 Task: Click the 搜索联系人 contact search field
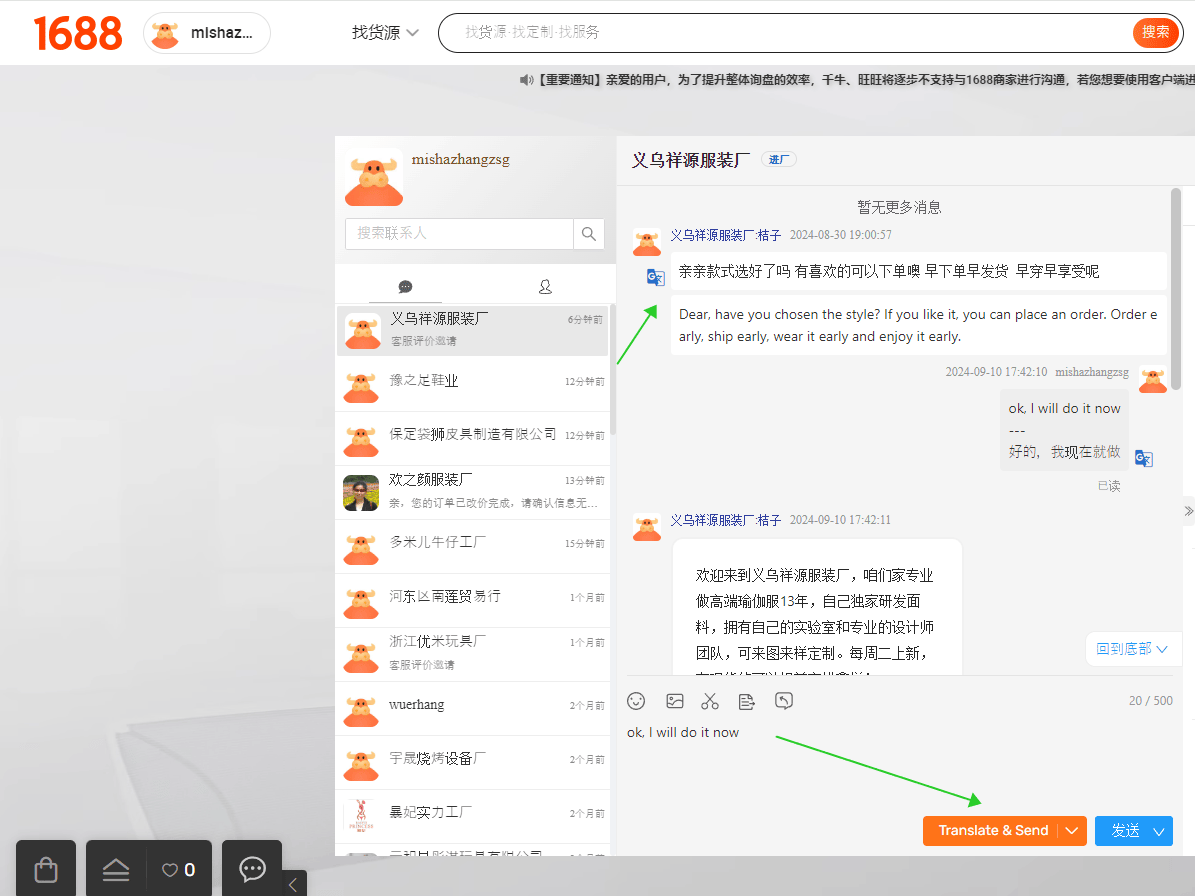tap(459, 234)
